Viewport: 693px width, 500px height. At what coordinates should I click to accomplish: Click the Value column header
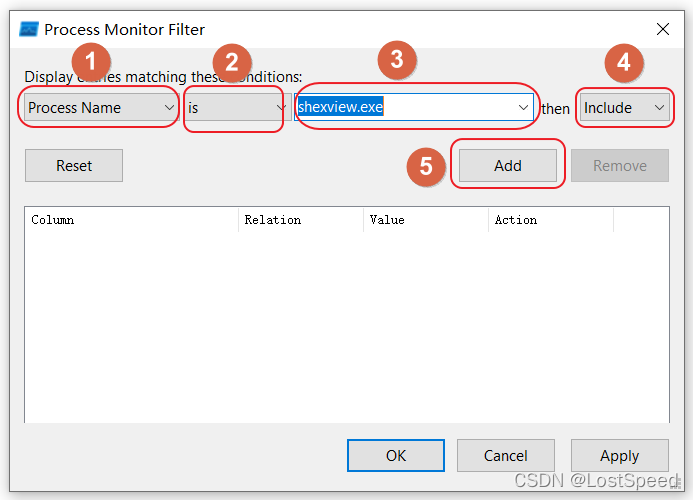coord(426,220)
